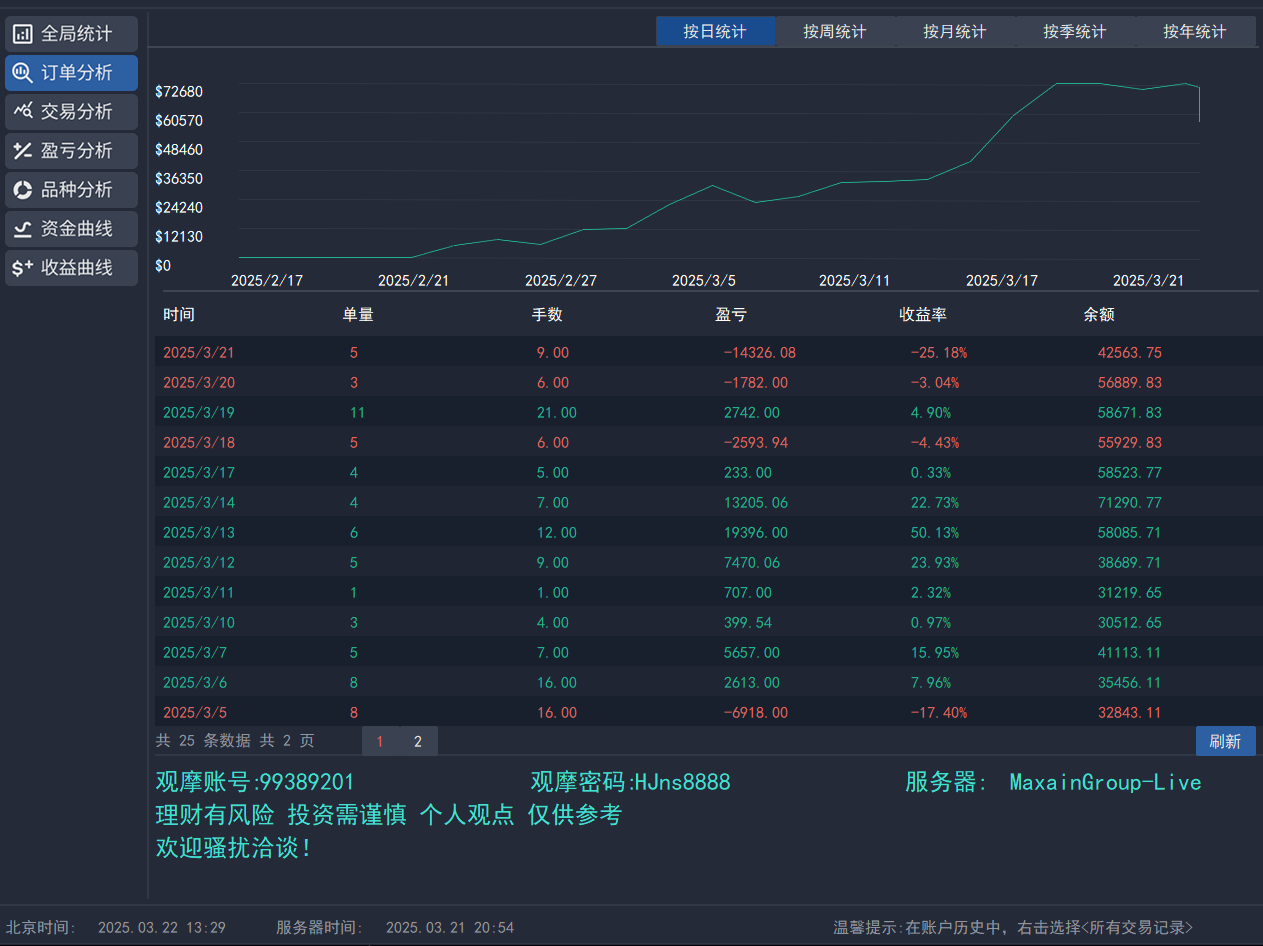Switch to 按日统计 tab
1263x946 pixels.
[715, 32]
